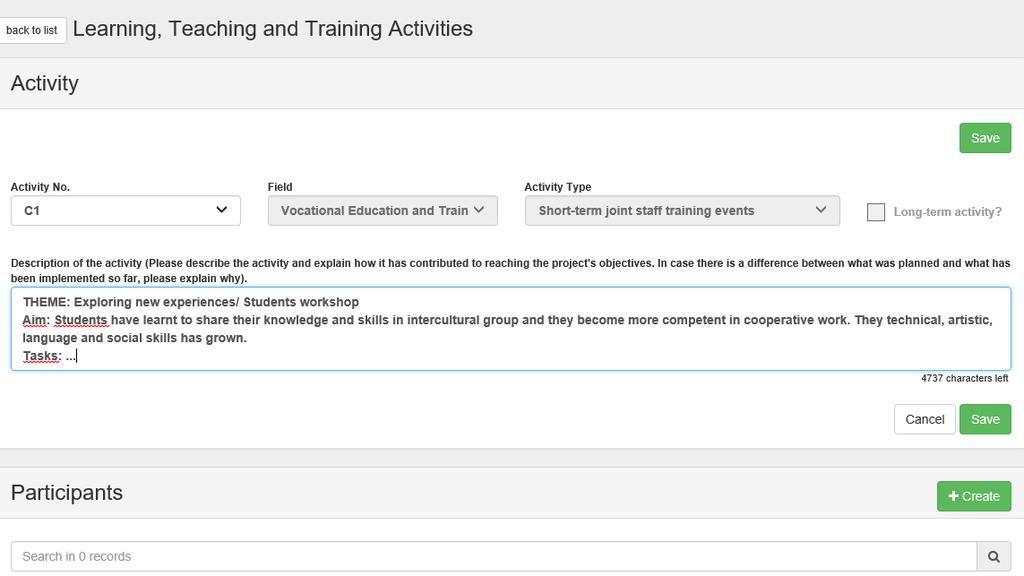
Task: Click the Save button next to Cancel
Action: [985, 419]
